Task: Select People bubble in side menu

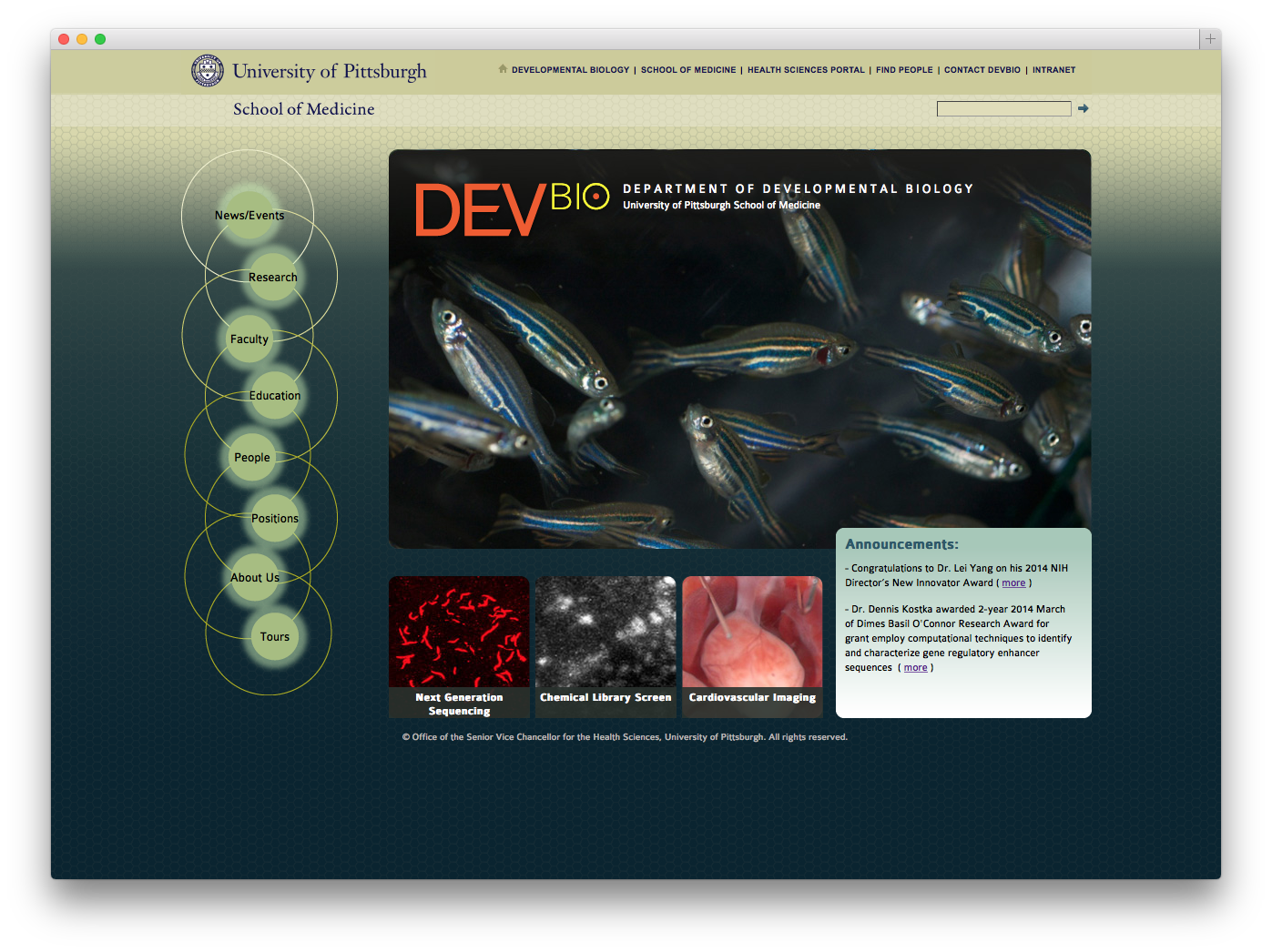Action: 252,458
